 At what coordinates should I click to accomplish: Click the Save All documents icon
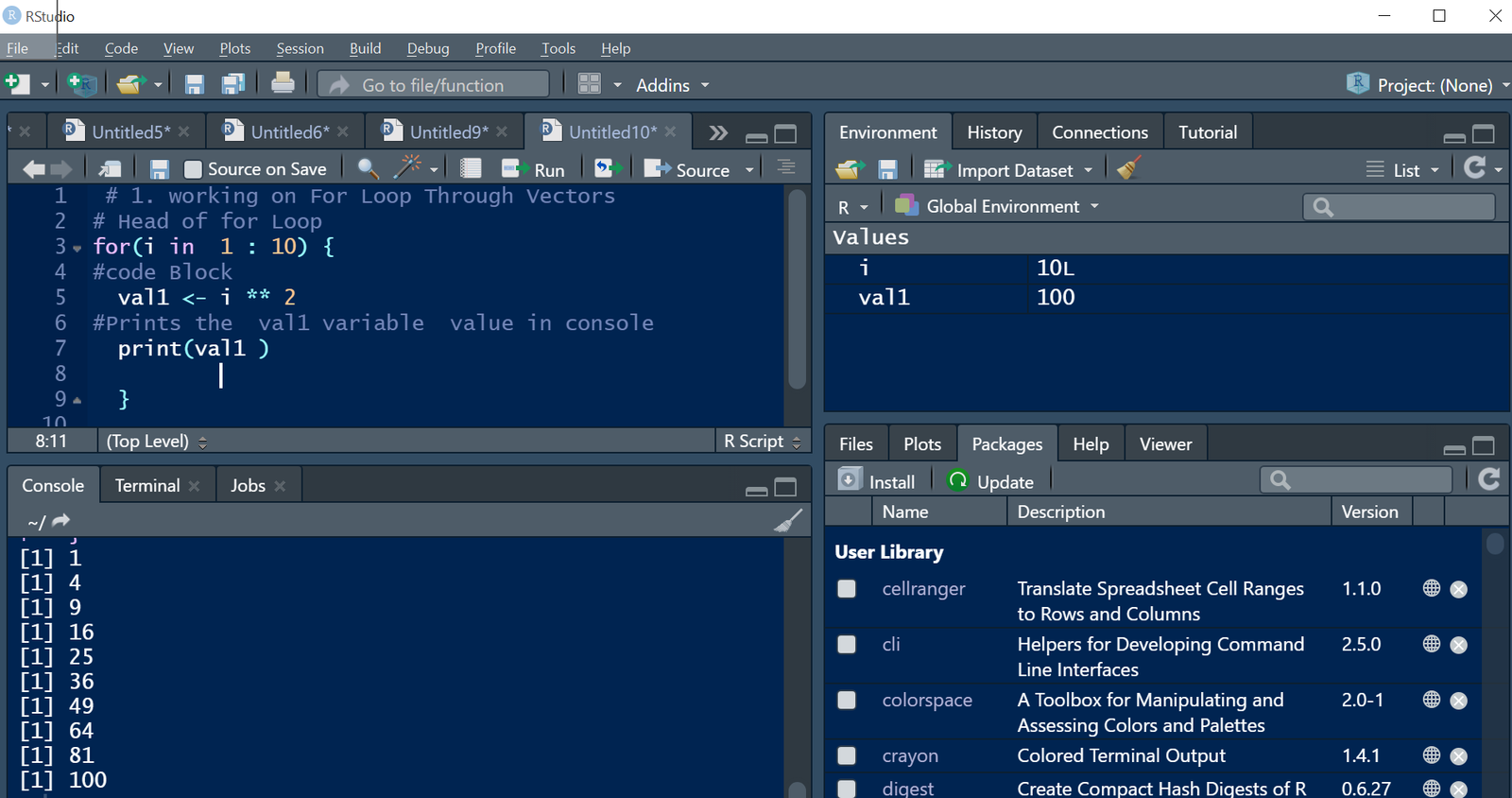[x=233, y=84]
